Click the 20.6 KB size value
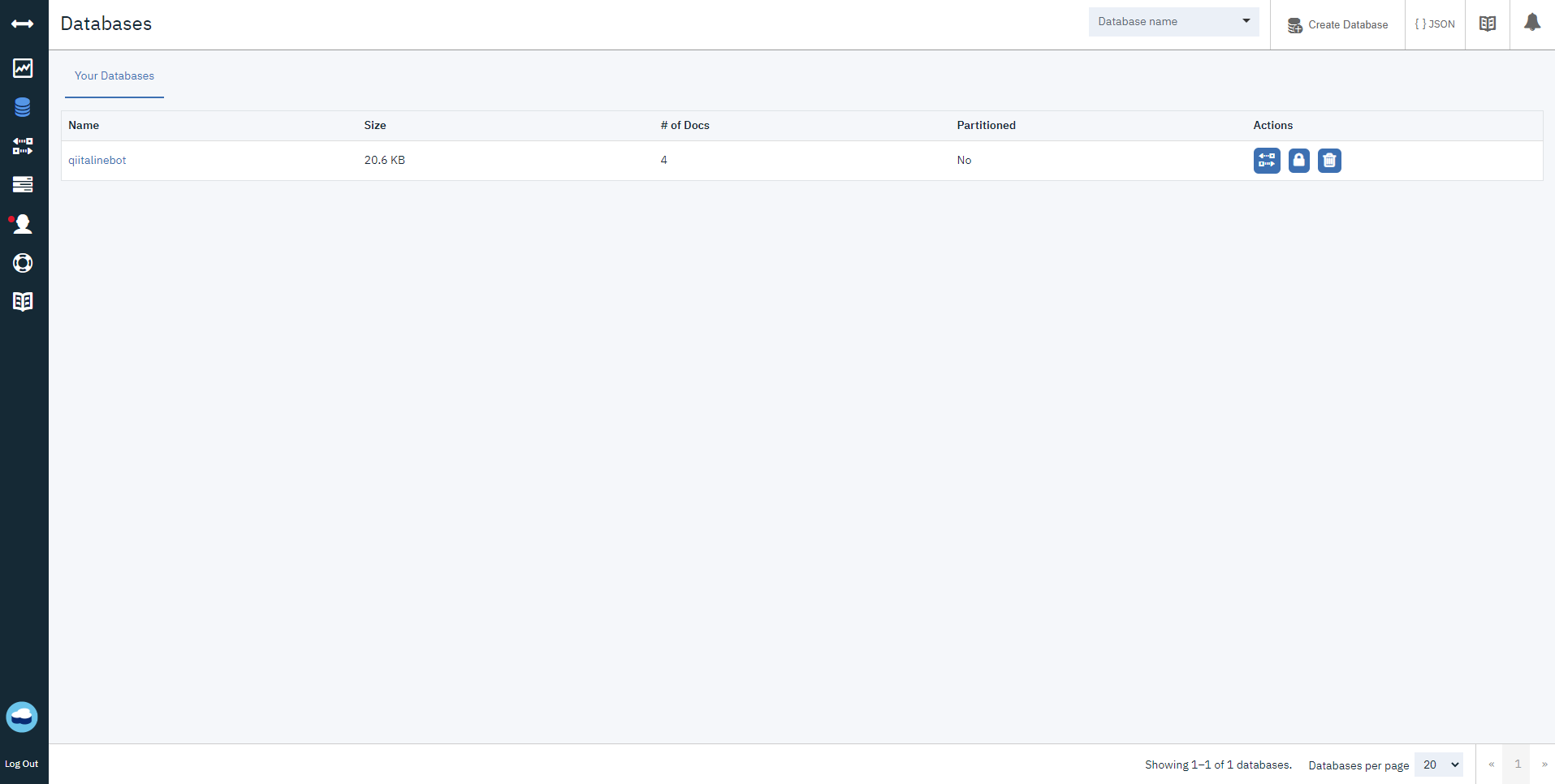 [385, 161]
